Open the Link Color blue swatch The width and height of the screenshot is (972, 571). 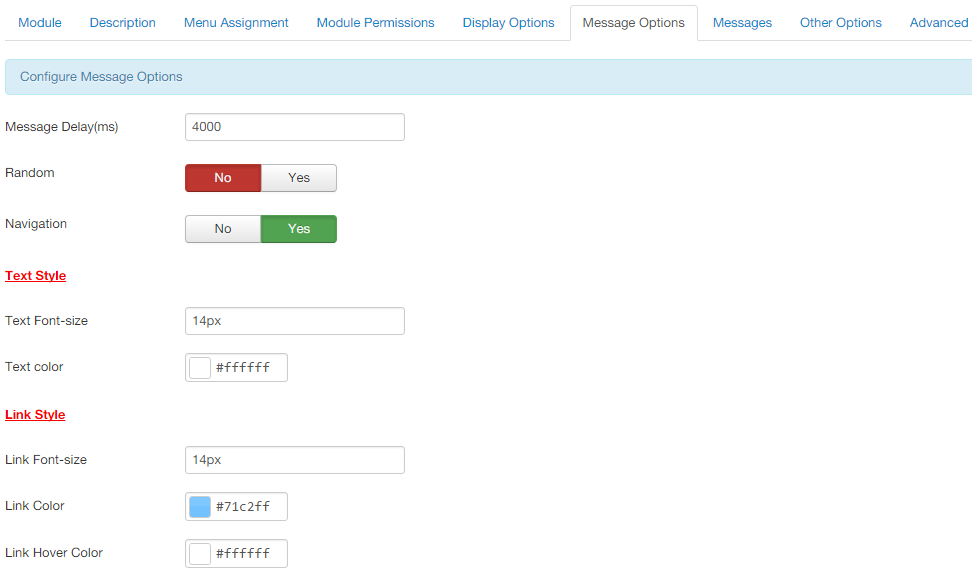tap(200, 507)
